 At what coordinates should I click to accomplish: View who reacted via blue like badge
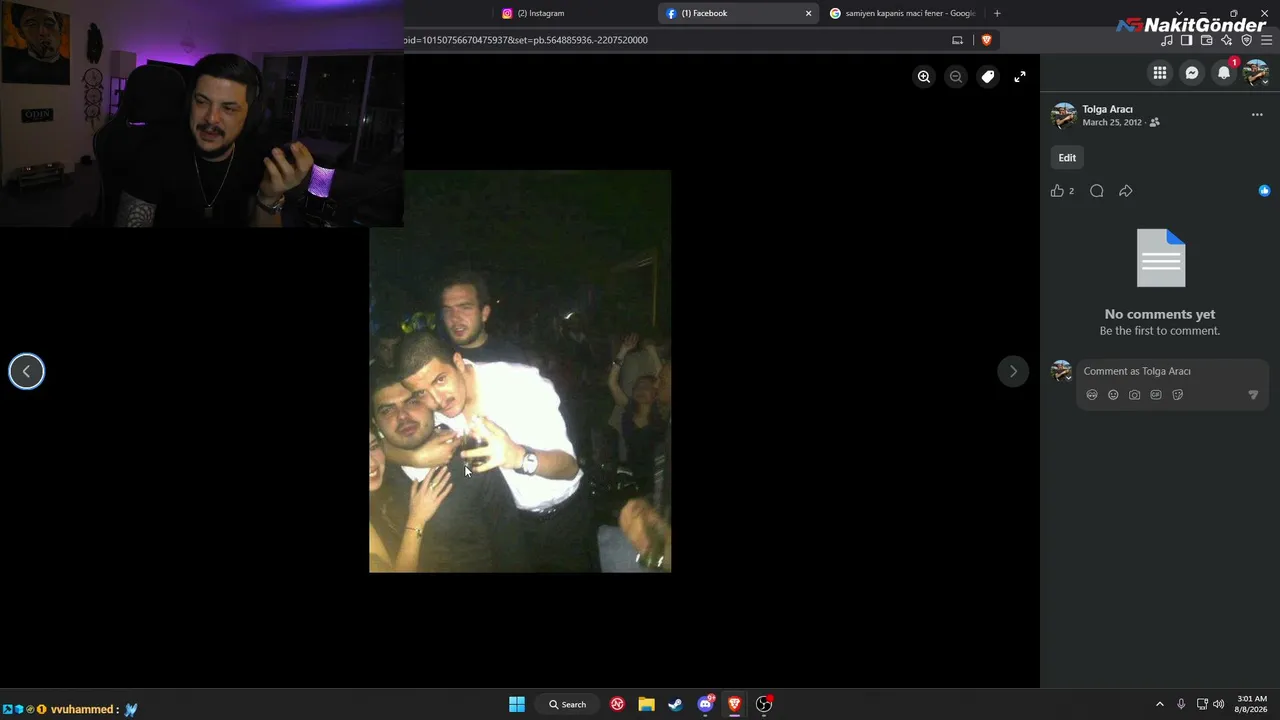1264,191
